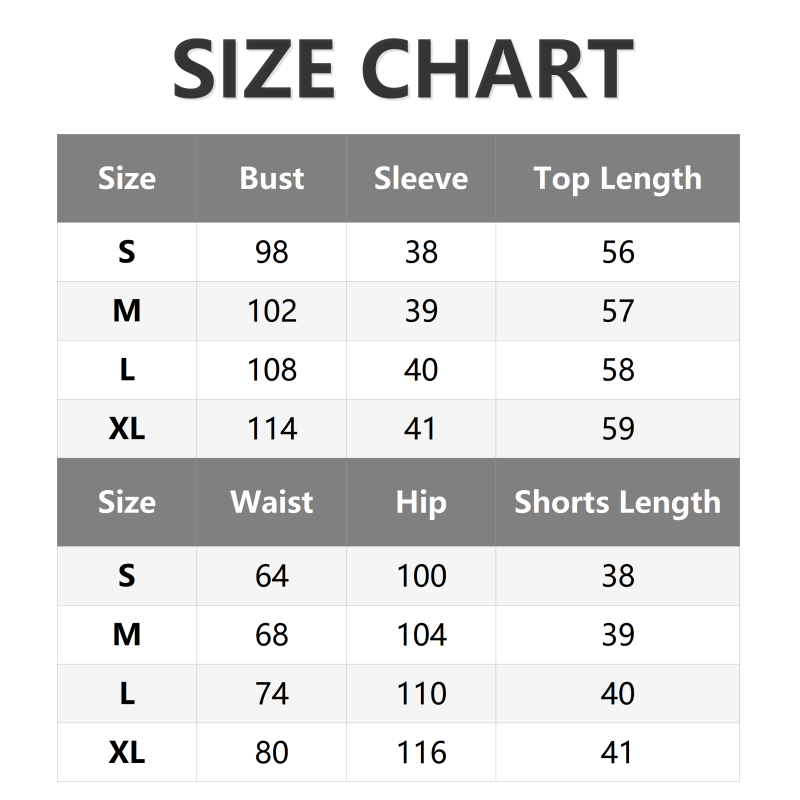Click the hip value 116 cell

(421, 752)
